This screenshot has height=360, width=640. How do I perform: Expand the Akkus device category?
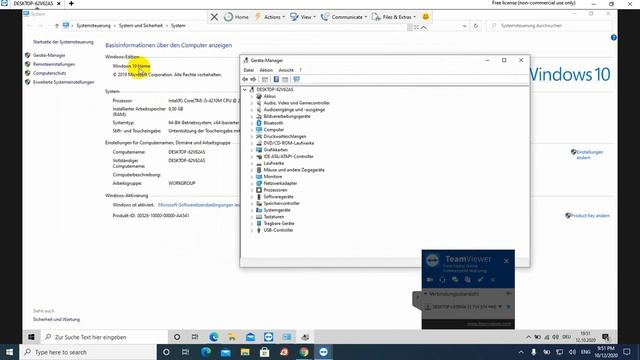tap(252, 96)
